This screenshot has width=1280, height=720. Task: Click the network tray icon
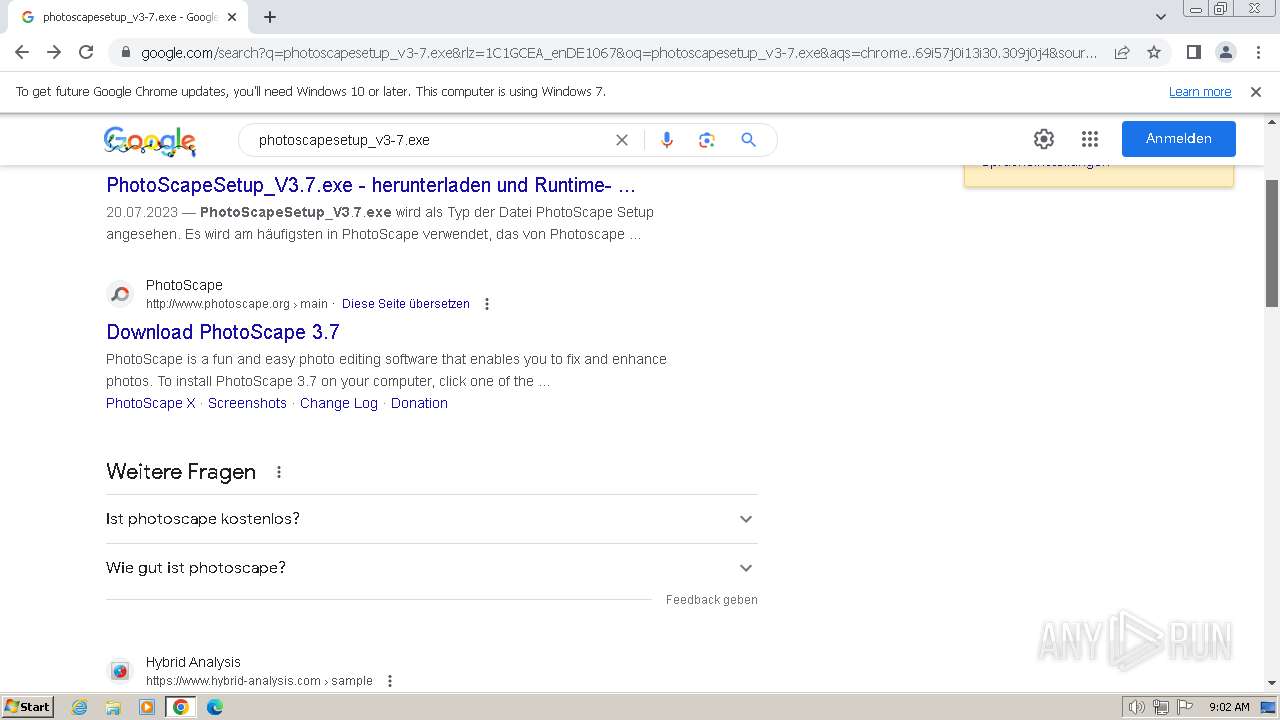point(1161,707)
